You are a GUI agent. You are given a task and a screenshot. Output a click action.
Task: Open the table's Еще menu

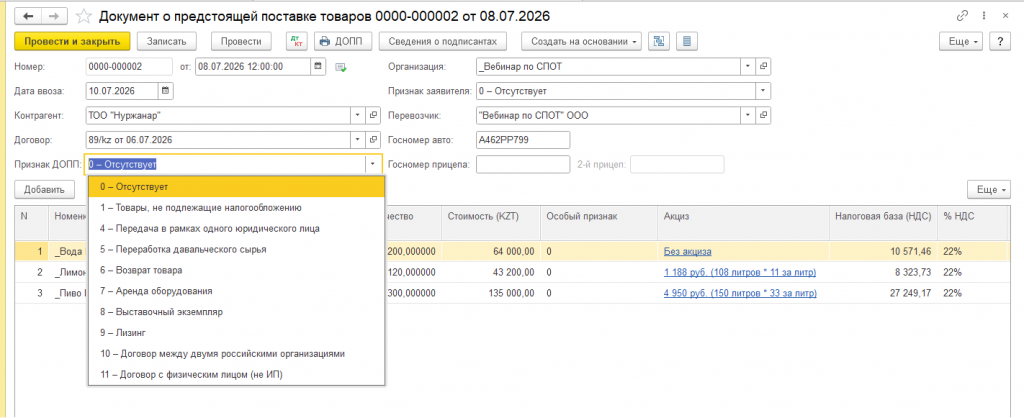tap(989, 190)
